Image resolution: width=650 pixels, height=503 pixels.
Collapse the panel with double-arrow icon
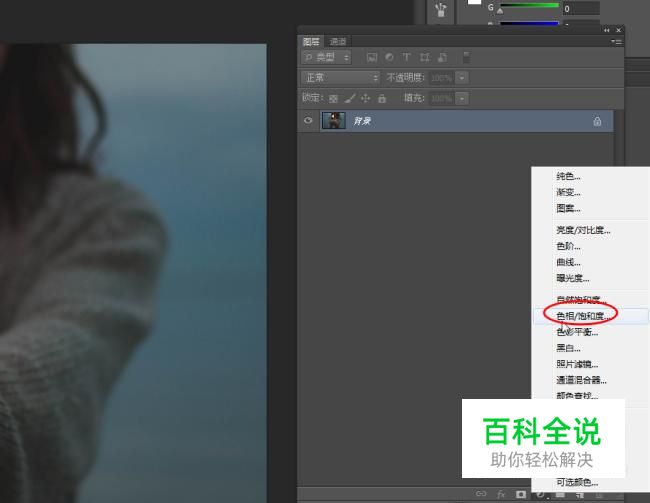point(606,30)
